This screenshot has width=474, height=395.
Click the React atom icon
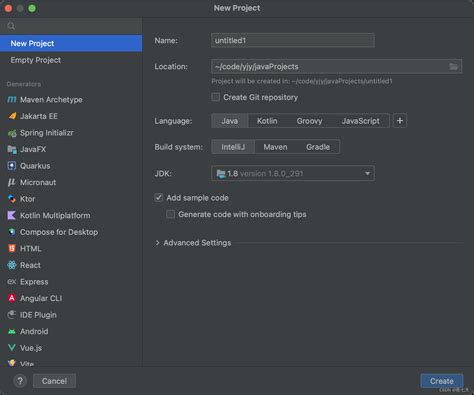click(12, 265)
